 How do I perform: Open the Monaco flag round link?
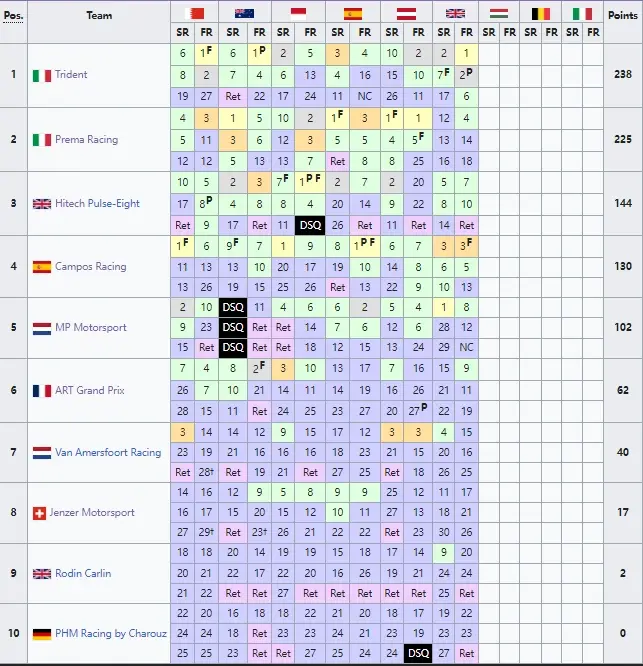pos(297,14)
